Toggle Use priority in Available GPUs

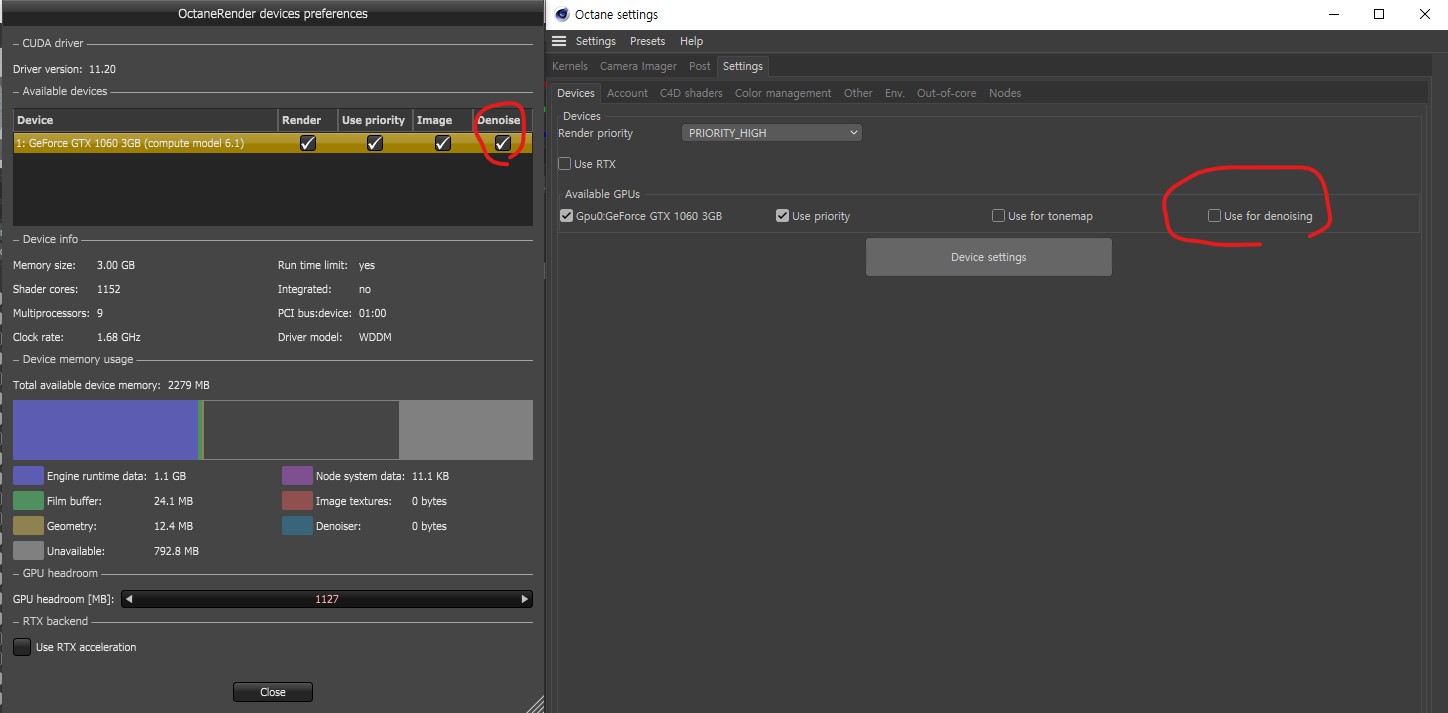pos(782,216)
